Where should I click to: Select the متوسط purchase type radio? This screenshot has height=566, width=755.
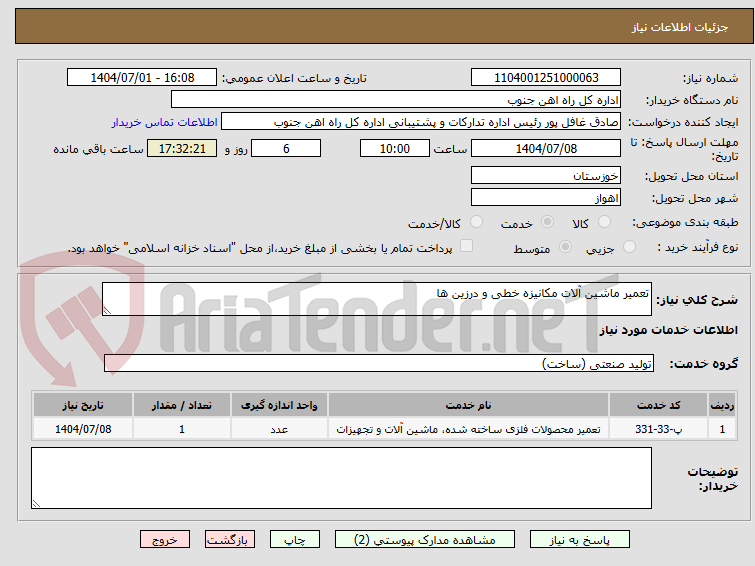pyautogui.click(x=565, y=247)
